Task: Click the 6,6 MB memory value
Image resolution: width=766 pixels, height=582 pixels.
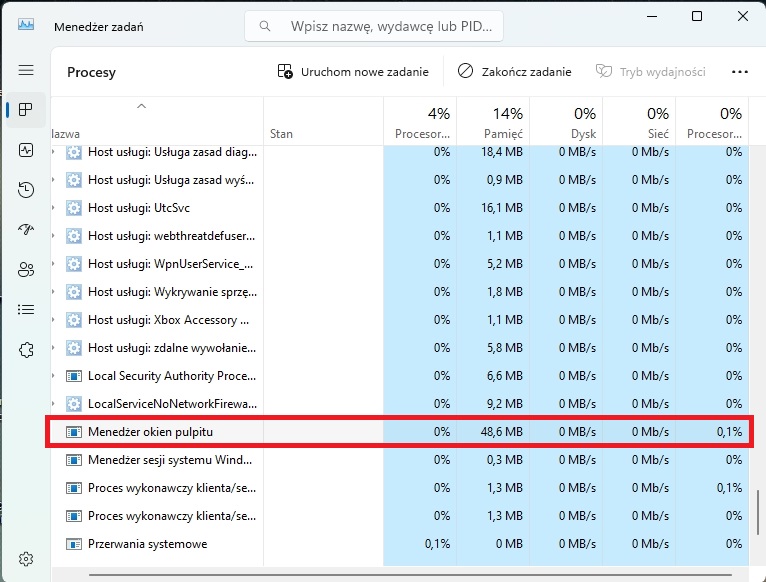Action: [x=504, y=376]
